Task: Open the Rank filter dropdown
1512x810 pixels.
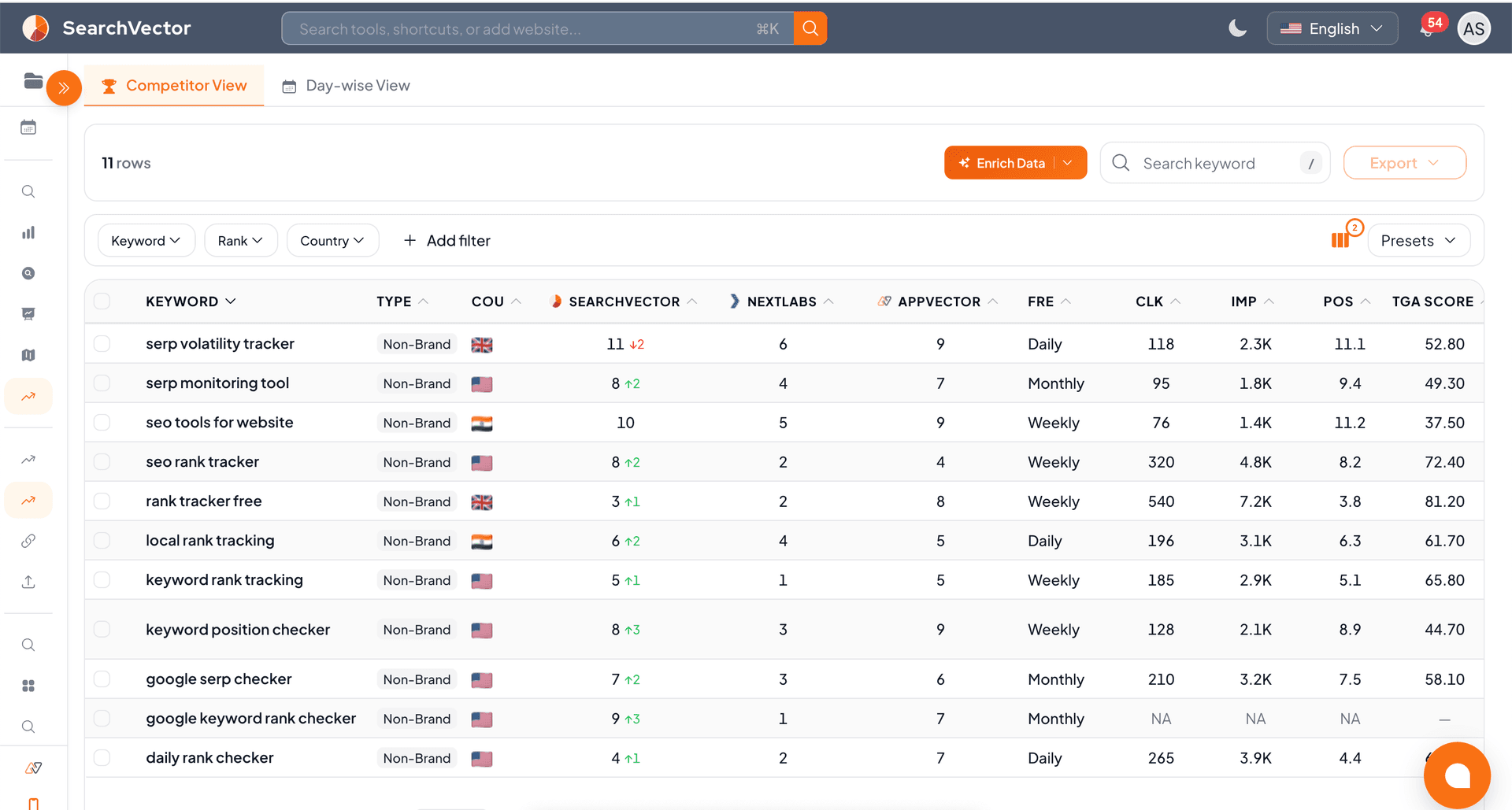Action: point(240,241)
